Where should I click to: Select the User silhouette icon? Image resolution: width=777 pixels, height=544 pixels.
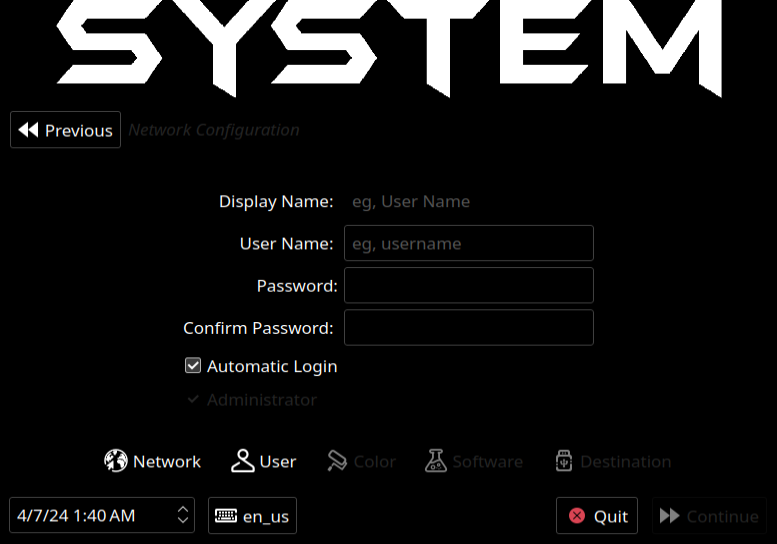[x=243, y=461]
